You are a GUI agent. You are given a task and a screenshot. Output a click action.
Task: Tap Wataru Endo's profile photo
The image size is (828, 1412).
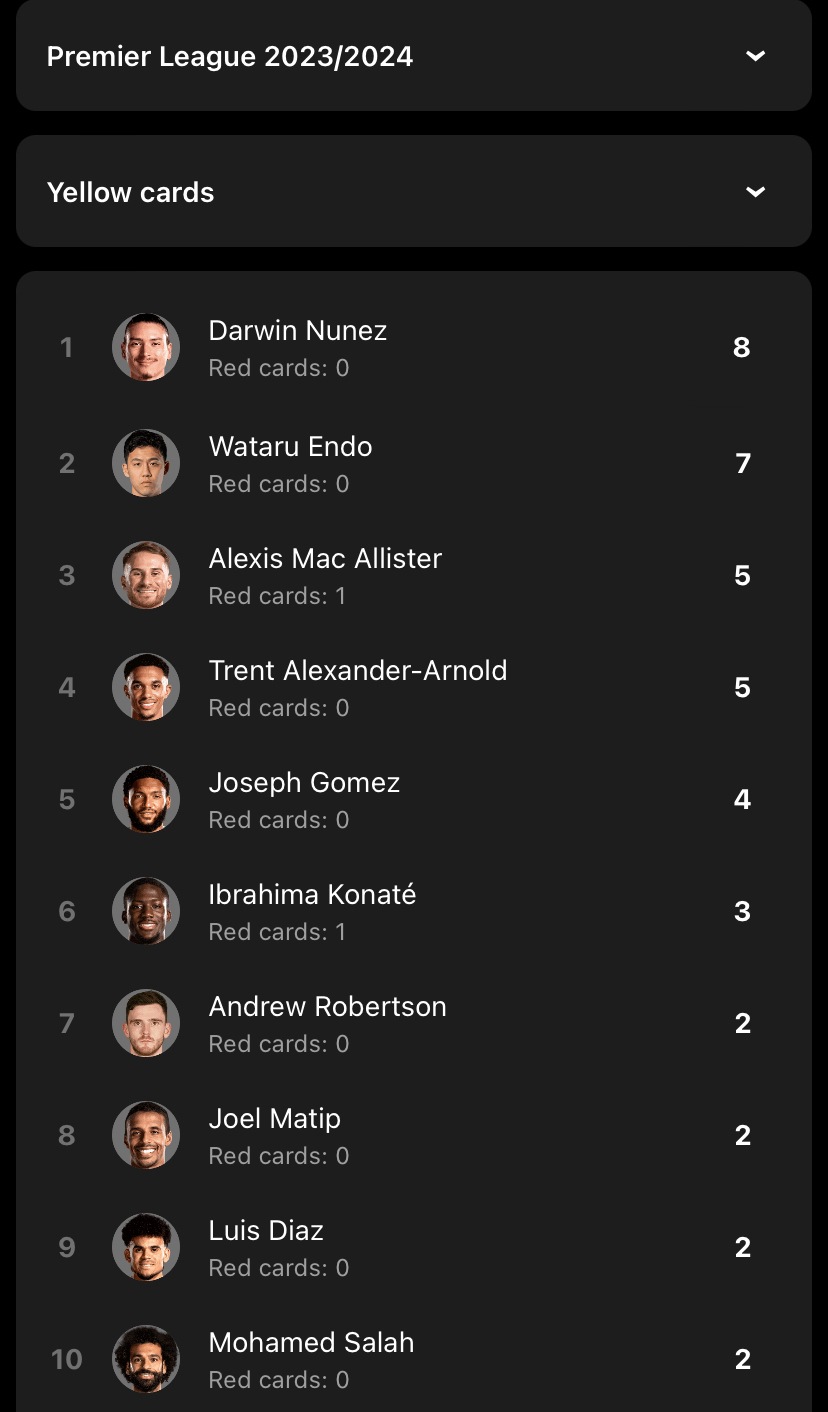146,463
